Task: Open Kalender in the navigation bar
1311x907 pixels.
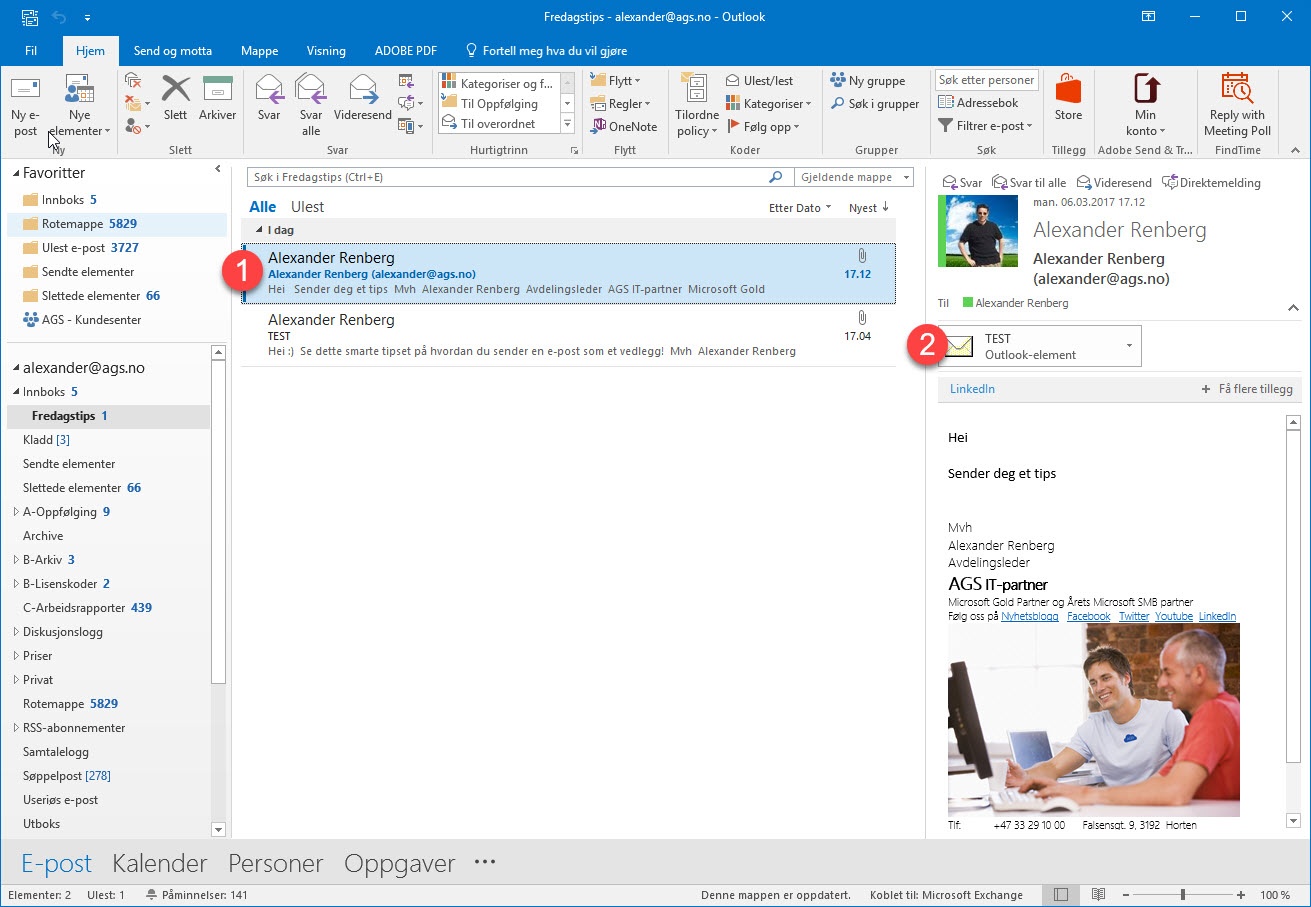Action: (x=159, y=863)
